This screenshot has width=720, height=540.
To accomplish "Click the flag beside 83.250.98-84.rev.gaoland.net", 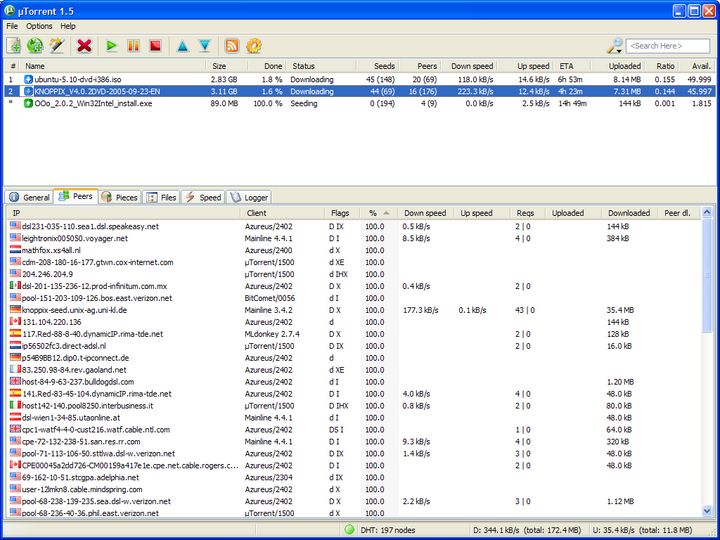I will tap(15, 369).
